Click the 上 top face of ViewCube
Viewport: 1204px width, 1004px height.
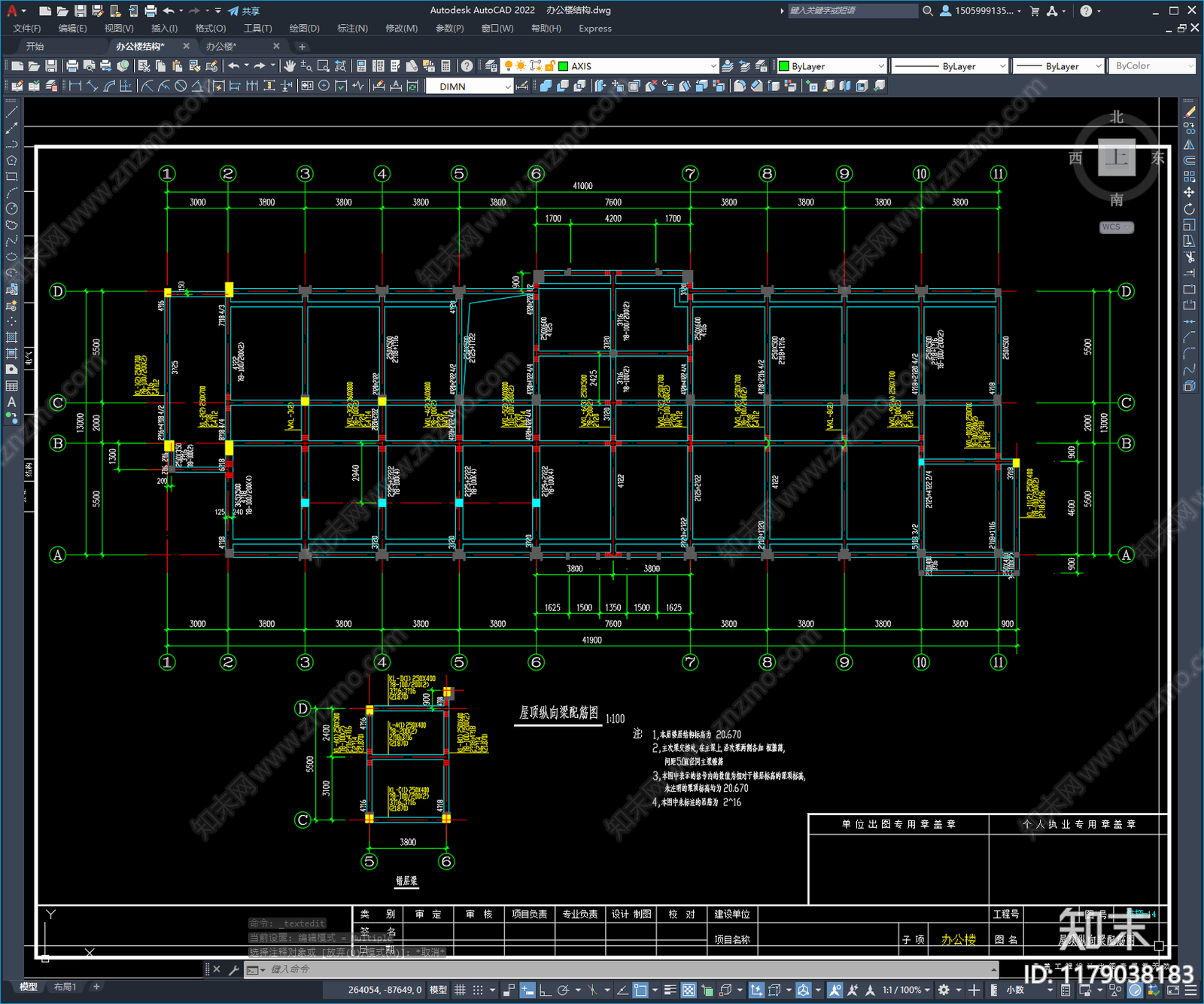point(1117,157)
